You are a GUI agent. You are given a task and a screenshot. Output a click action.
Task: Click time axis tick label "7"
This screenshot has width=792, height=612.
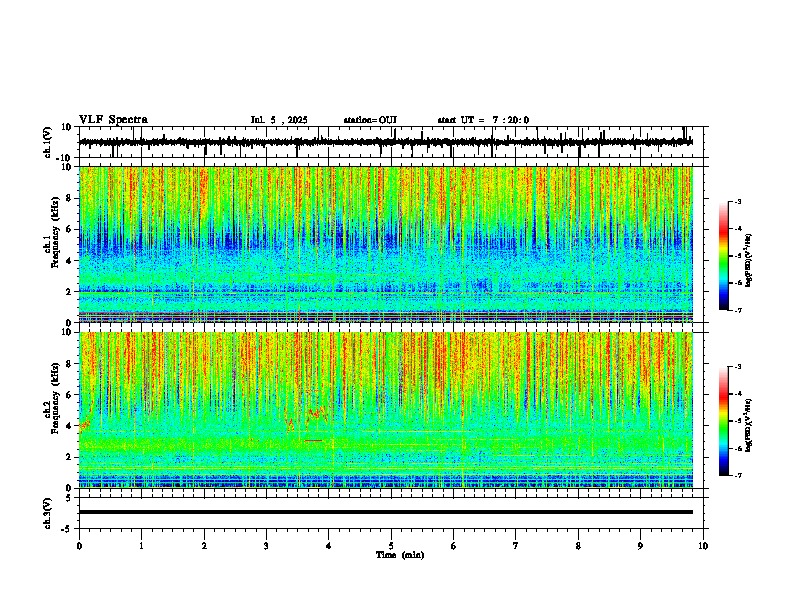click(x=516, y=546)
